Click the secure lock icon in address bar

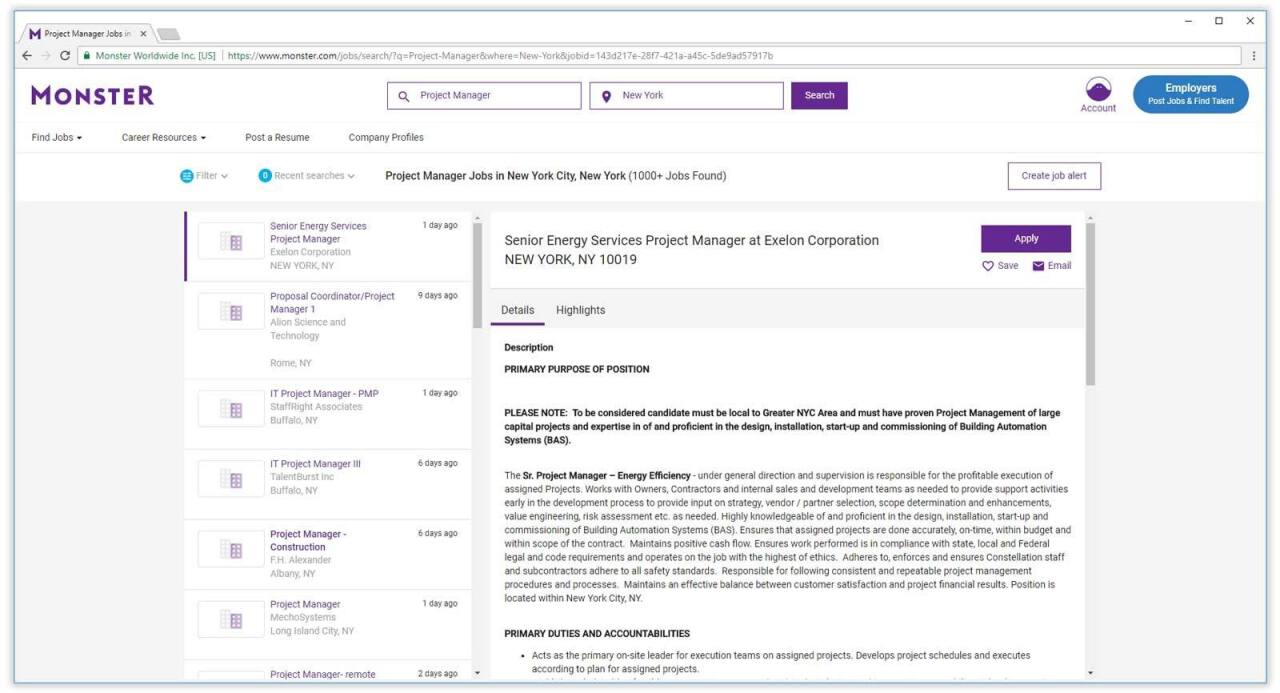88,56
